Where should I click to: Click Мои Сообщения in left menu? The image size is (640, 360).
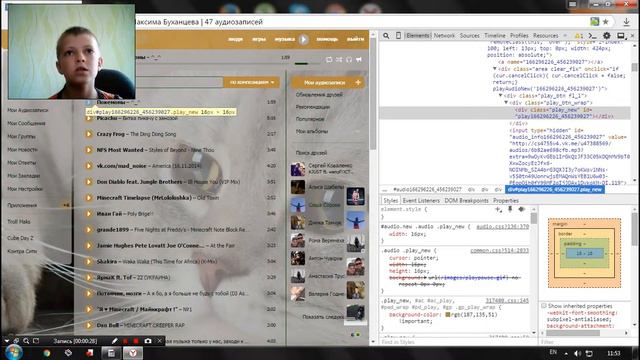26,123
